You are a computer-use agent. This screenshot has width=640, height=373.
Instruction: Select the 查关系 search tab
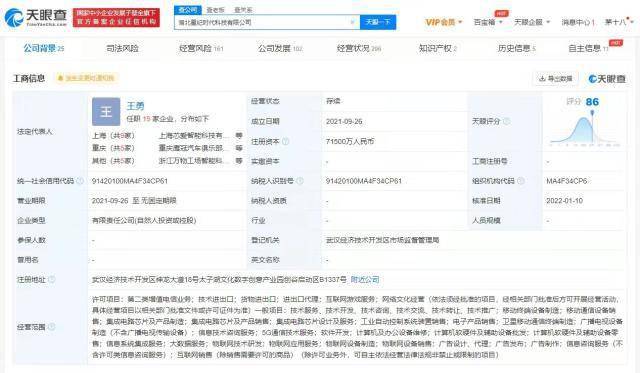243,10
